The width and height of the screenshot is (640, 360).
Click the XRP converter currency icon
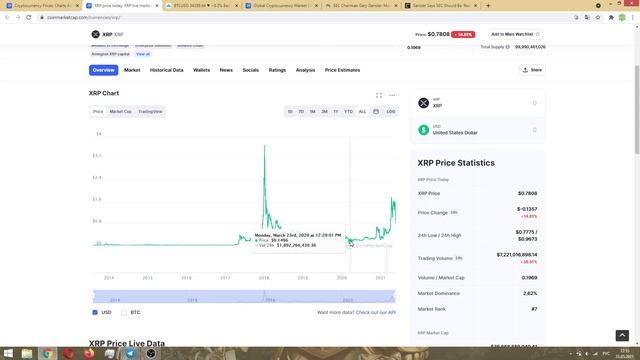pyautogui.click(x=424, y=103)
